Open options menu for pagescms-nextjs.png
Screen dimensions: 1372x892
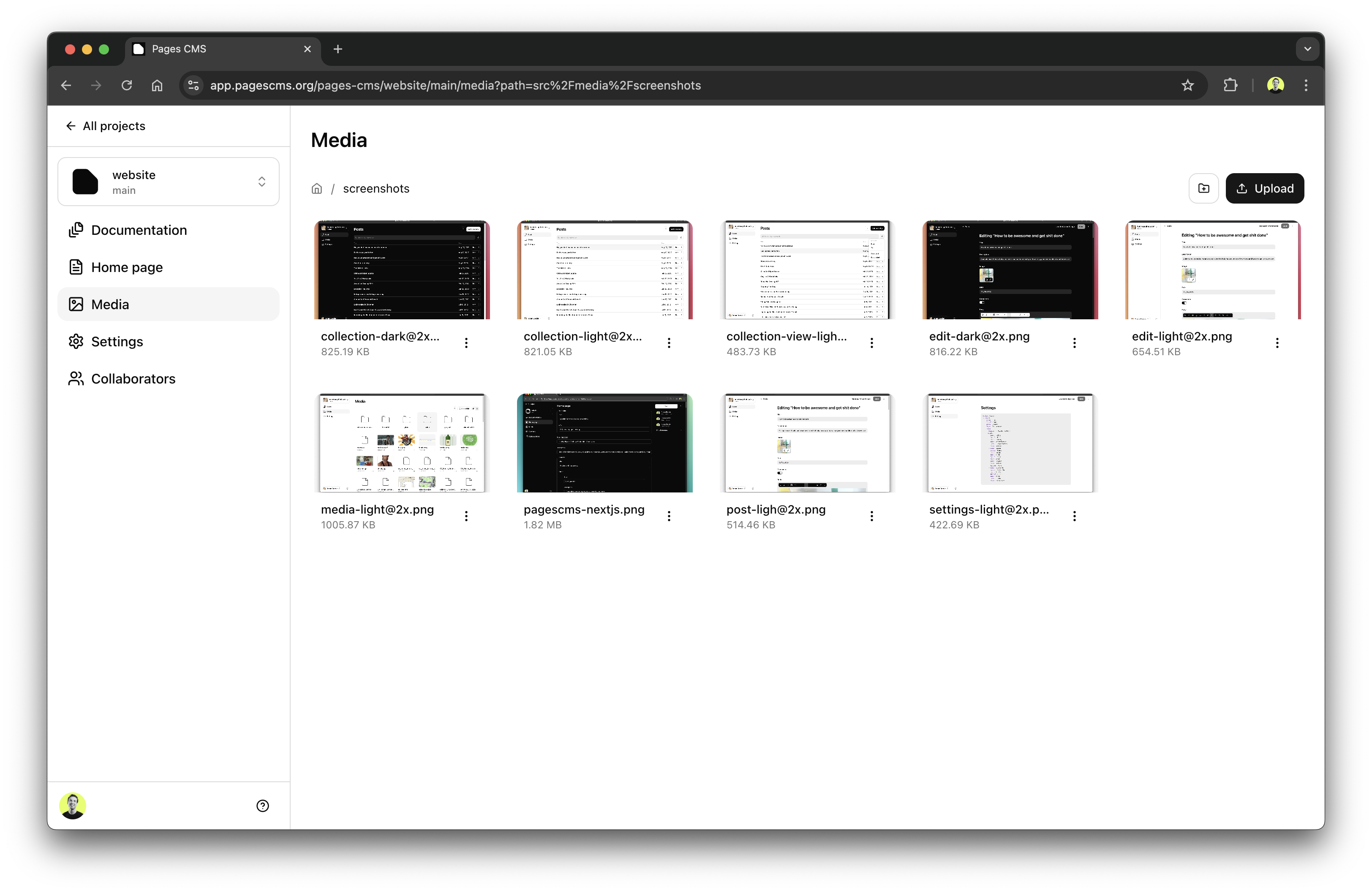tap(669, 516)
